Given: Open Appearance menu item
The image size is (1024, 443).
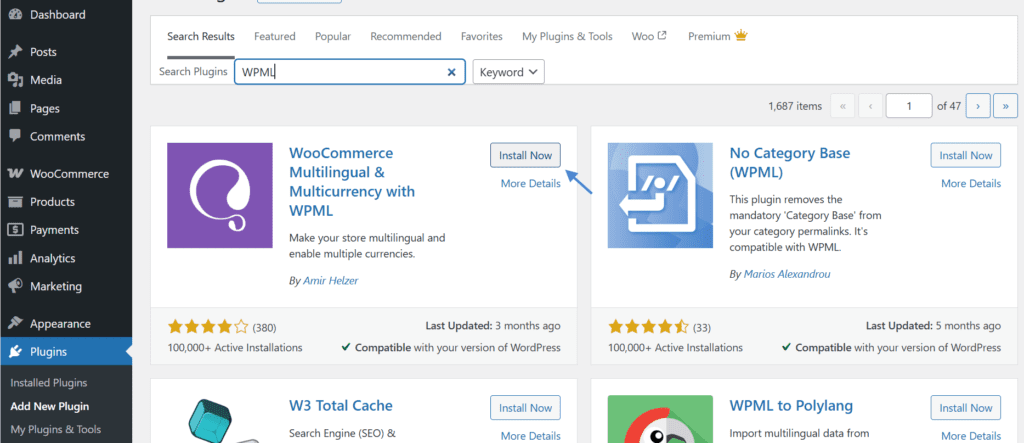Looking at the screenshot, I should tap(66, 323).
